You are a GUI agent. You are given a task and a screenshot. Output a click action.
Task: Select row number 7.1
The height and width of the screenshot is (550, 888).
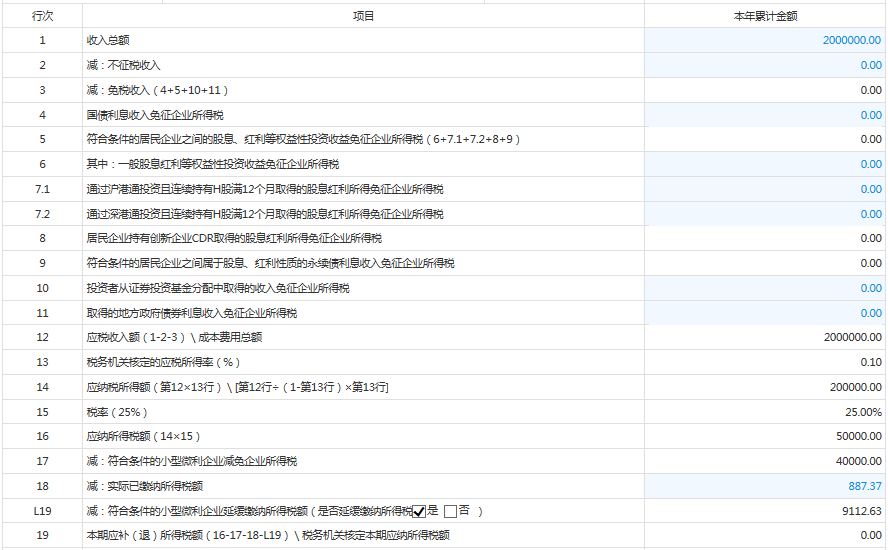pos(42,189)
